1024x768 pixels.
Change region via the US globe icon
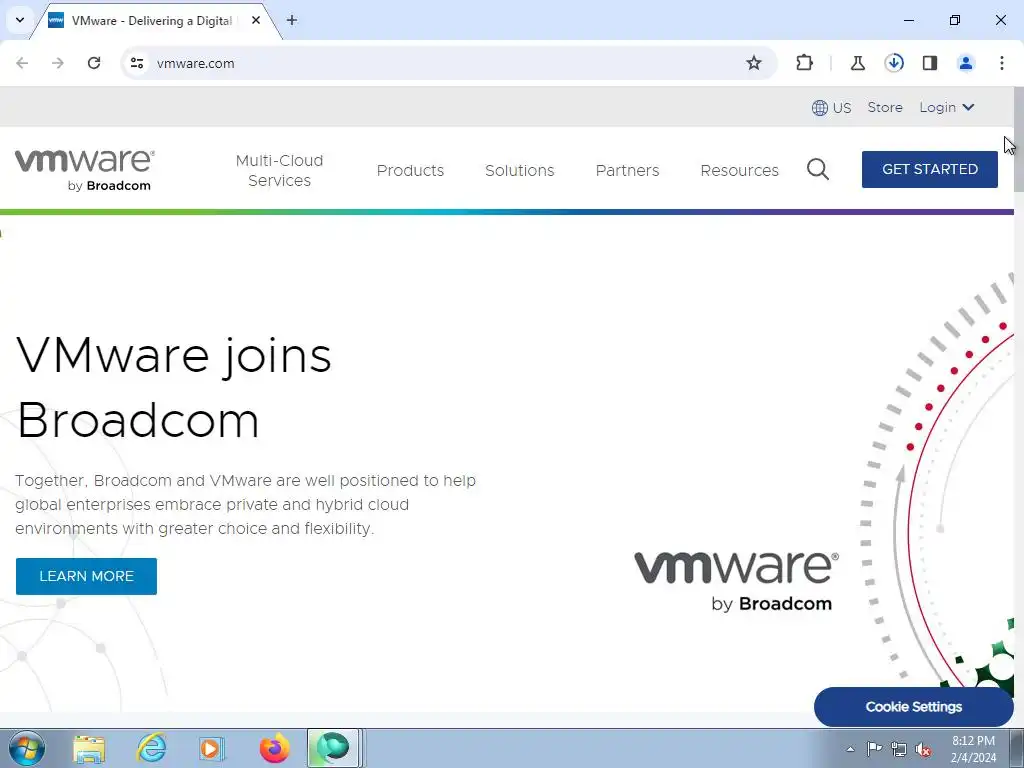[831, 108]
